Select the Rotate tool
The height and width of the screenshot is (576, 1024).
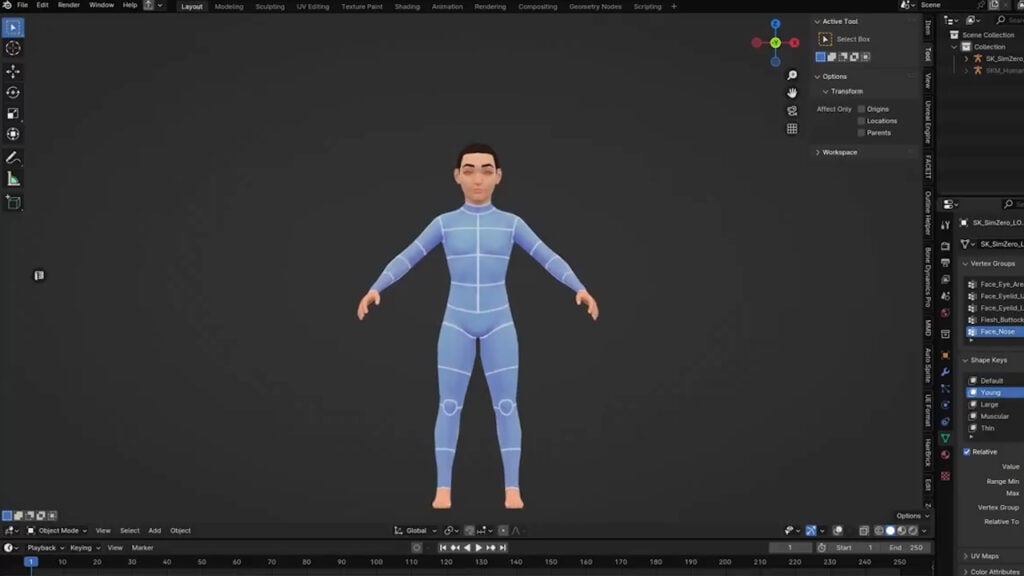coord(13,92)
